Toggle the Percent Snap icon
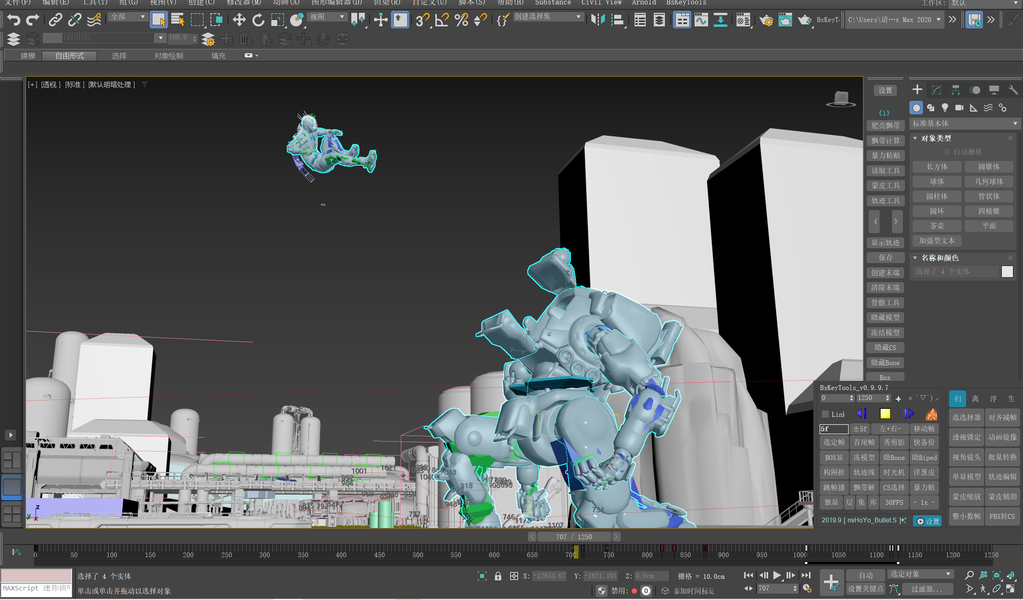The height and width of the screenshot is (600, 1023). (x=461, y=20)
